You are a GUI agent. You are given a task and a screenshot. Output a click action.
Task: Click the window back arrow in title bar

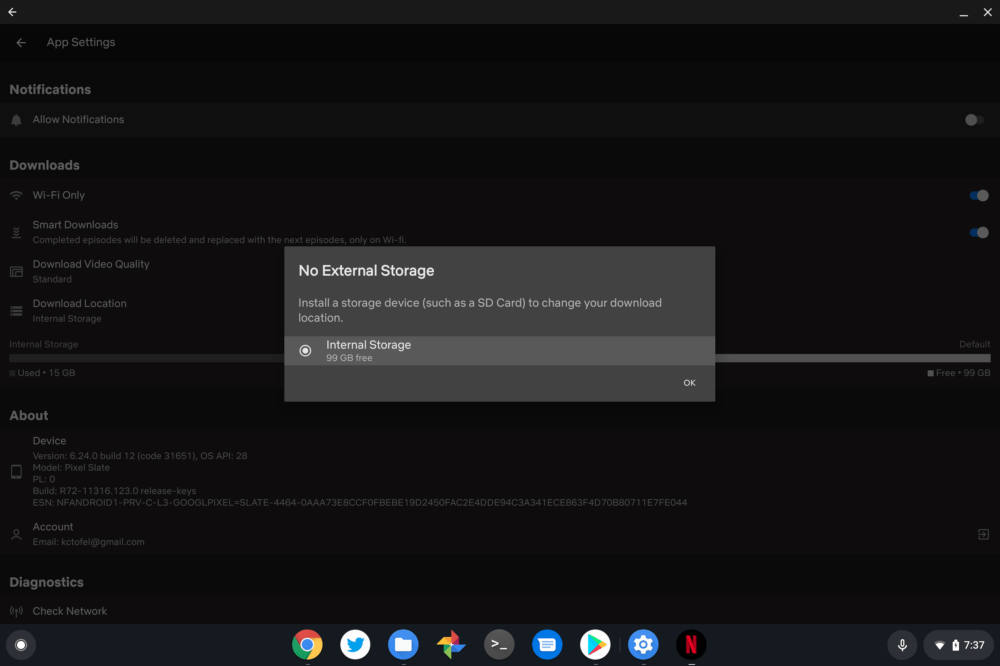[x=12, y=11]
